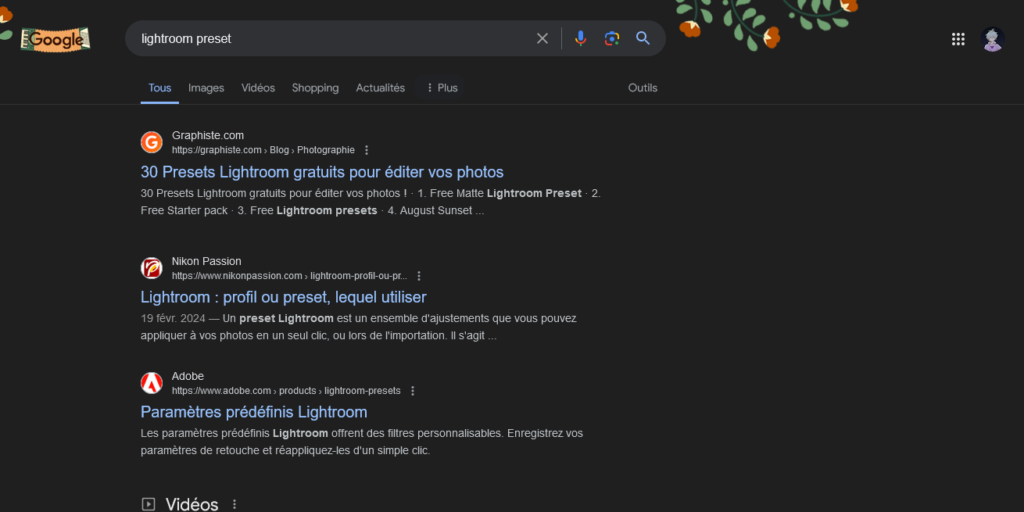Start voice search with microphone icon

tap(581, 39)
